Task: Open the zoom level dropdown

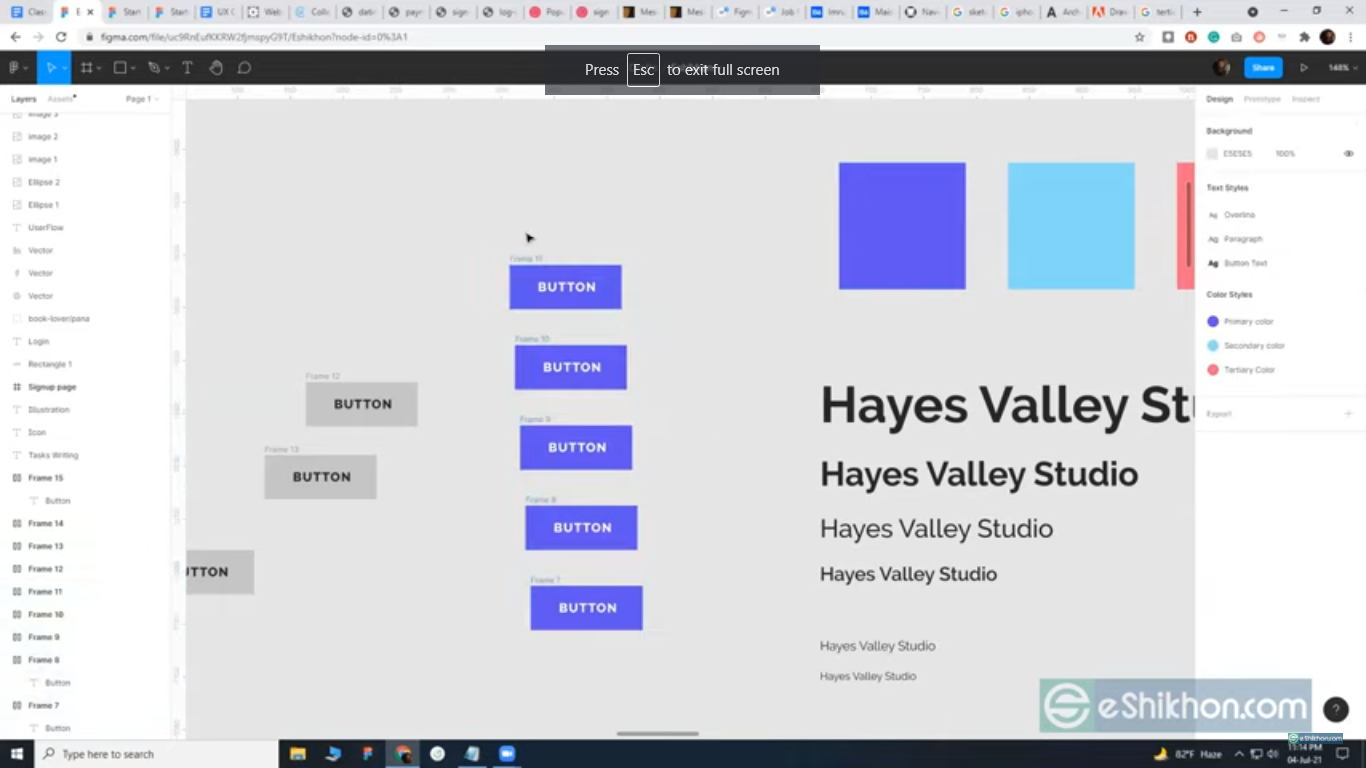Action: pos(1339,68)
